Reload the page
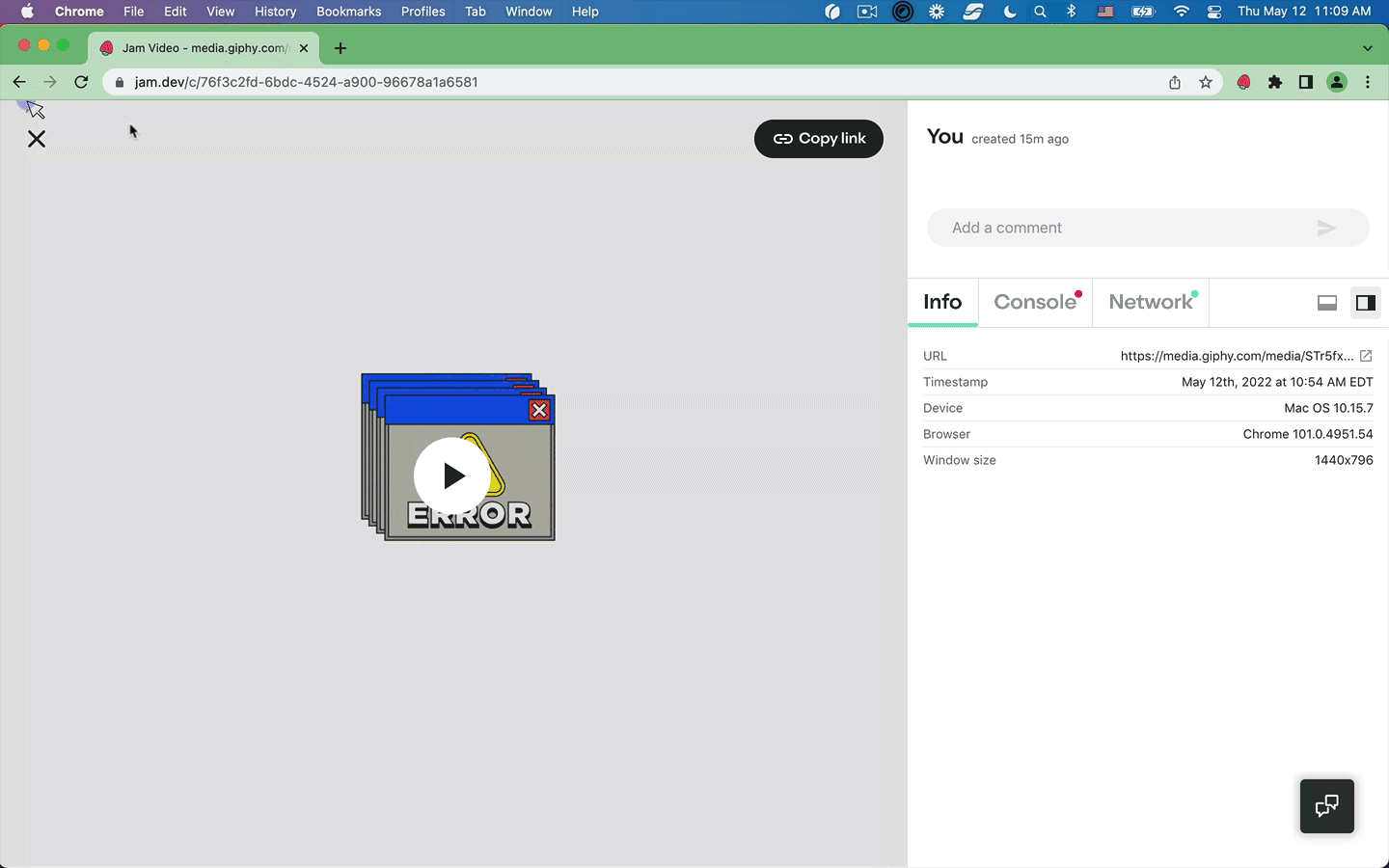1389x868 pixels. pyautogui.click(x=82, y=82)
